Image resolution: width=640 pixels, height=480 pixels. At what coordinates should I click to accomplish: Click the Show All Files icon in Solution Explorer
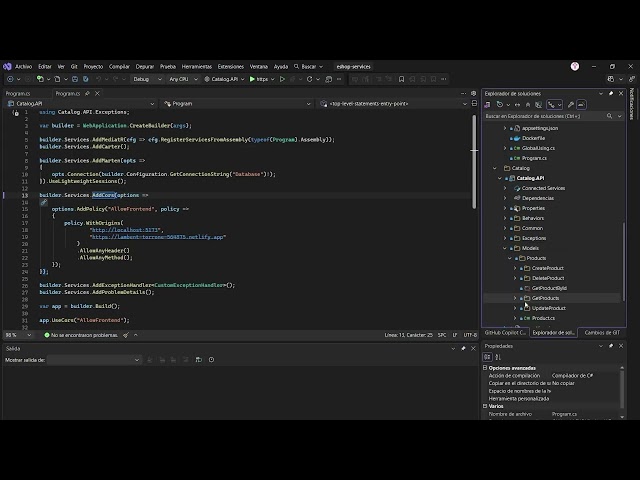[x=538, y=105]
